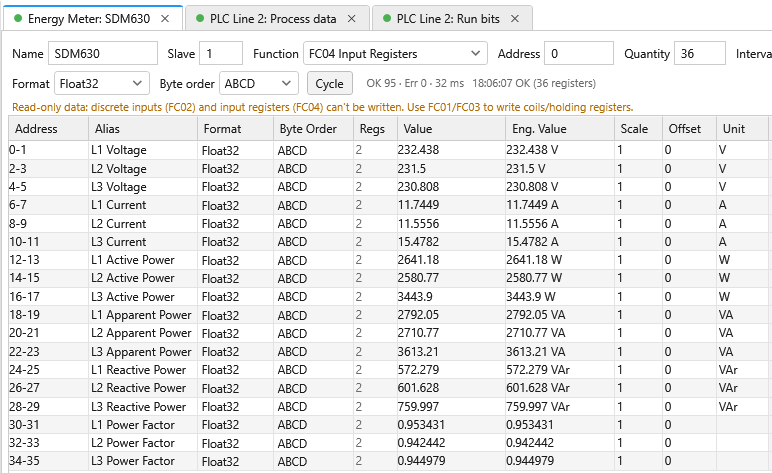This screenshot has width=772, height=473.
Task: Select the L1 Current alias cell
Action: pyautogui.click(x=143, y=205)
